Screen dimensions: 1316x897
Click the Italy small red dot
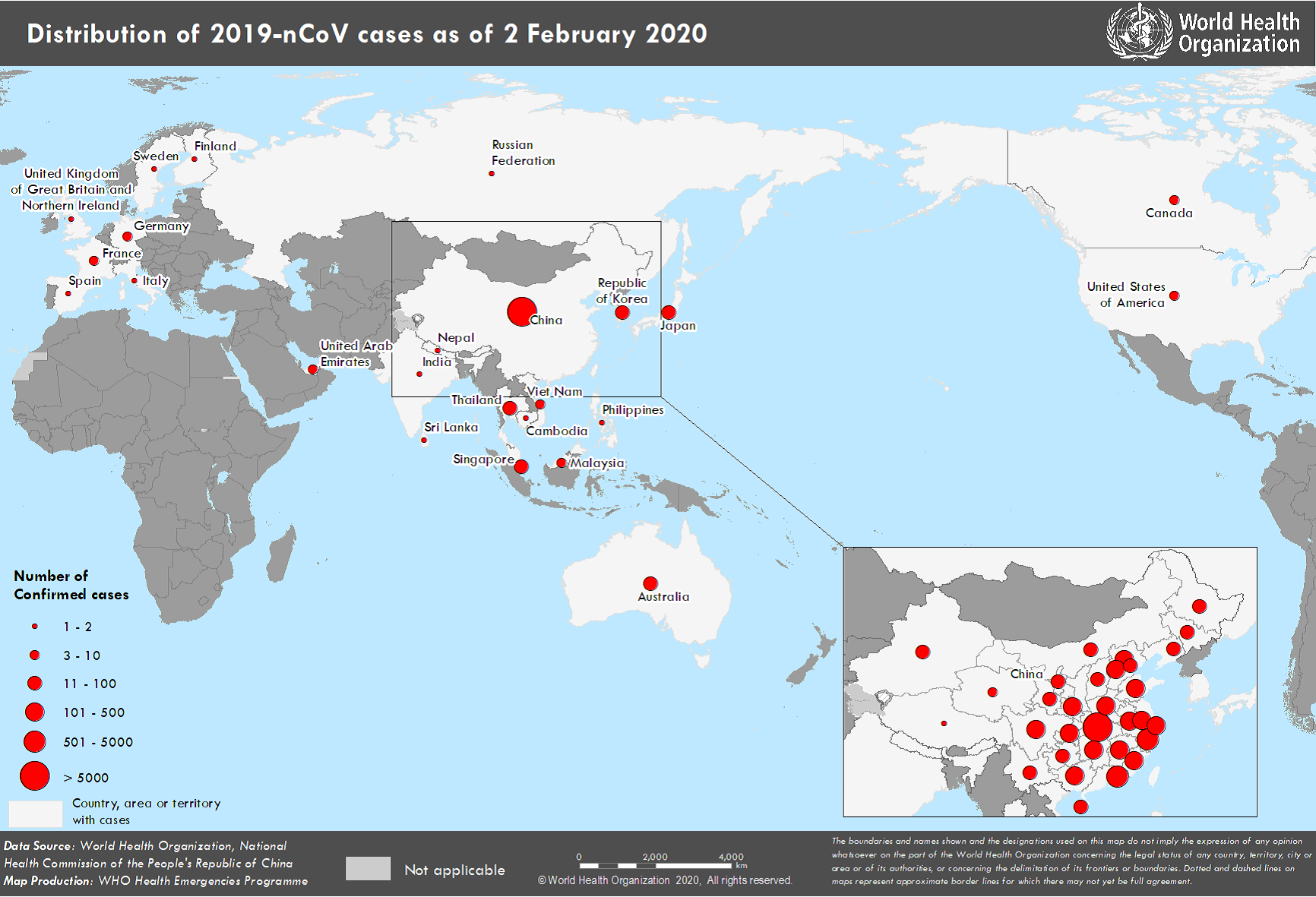coord(134,280)
